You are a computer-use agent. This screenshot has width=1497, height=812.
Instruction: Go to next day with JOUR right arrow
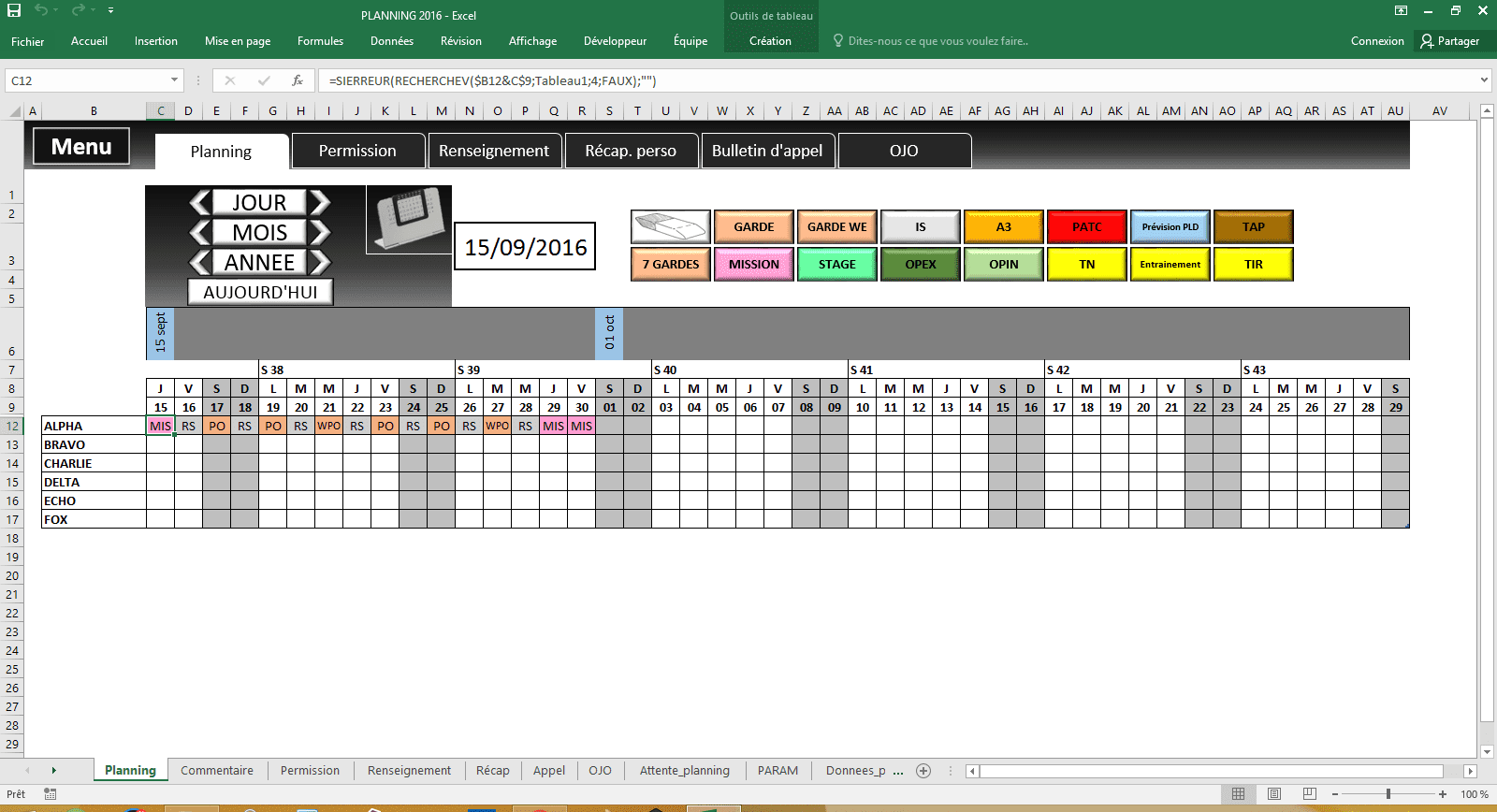320,202
